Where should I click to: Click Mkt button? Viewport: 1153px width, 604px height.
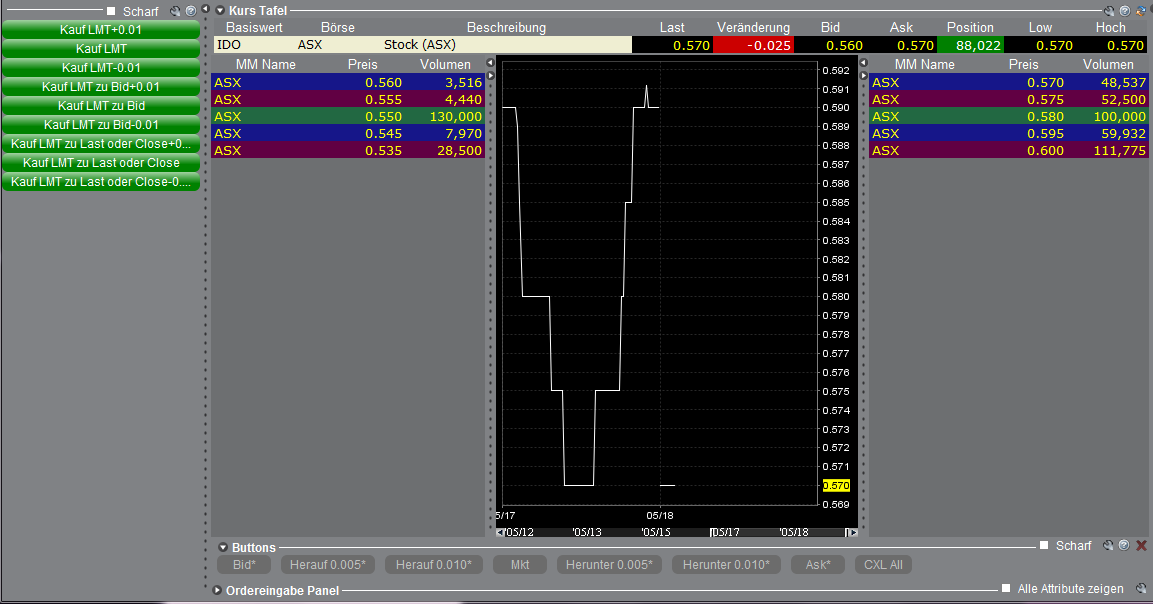[520, 565]
